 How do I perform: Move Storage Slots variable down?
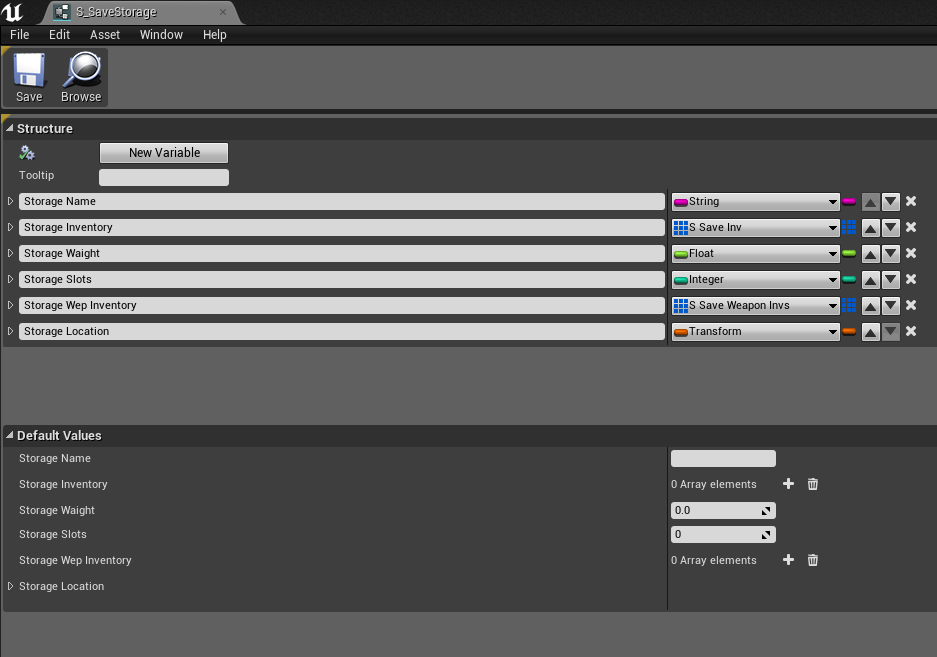[x=891, y=280]
